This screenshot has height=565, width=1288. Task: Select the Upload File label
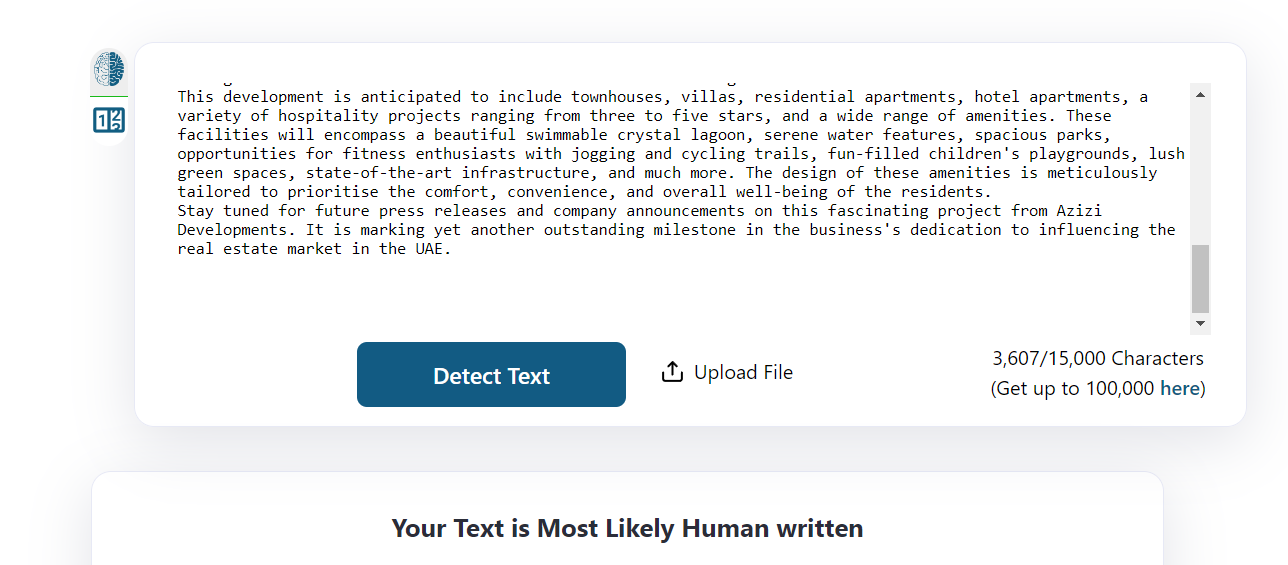click(743, 372)
